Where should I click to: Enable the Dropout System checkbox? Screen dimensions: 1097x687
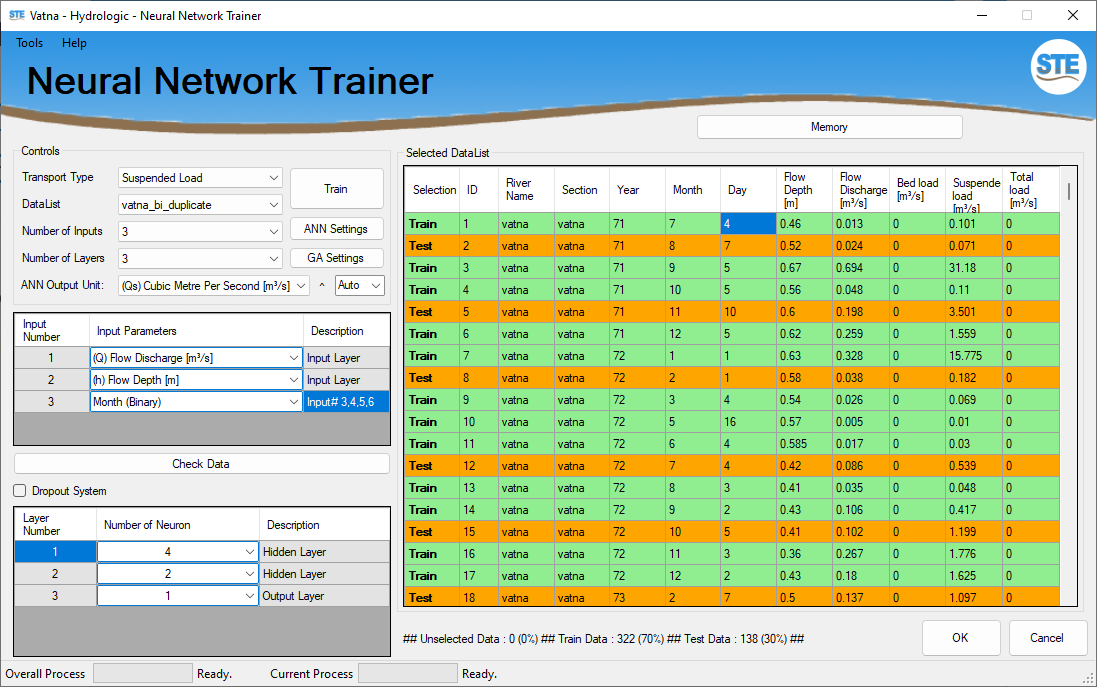[21, 491]
